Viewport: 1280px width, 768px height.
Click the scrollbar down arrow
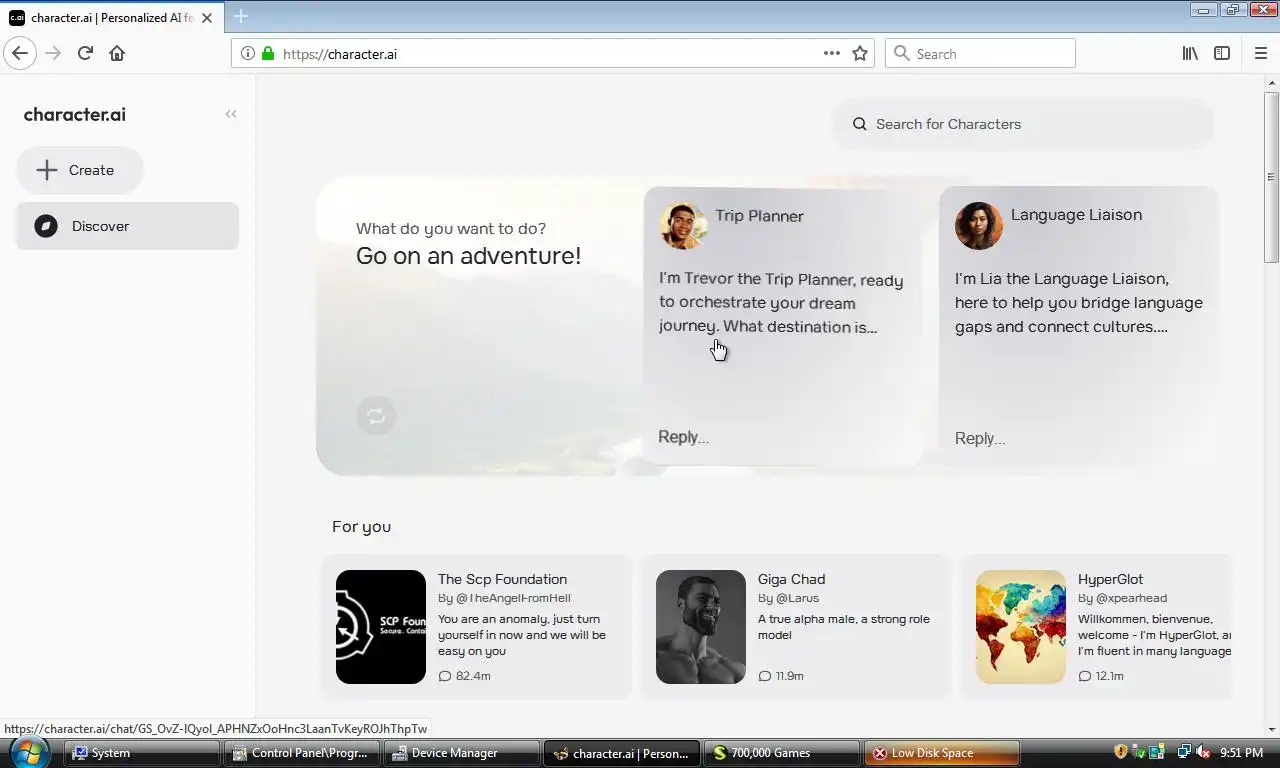coord(1271,729)
